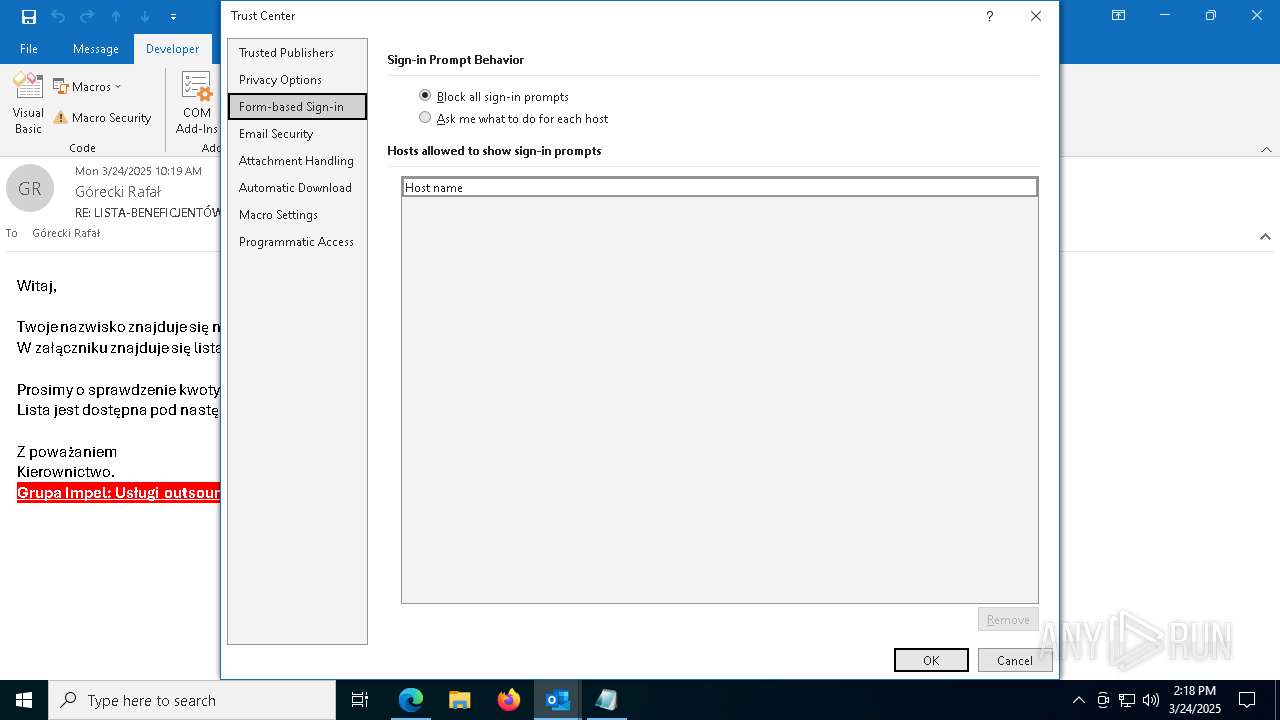Open the Customize Quick Access Toolbar dropdown
This screenshot has width=1280, height=720.
coord(173,17)
